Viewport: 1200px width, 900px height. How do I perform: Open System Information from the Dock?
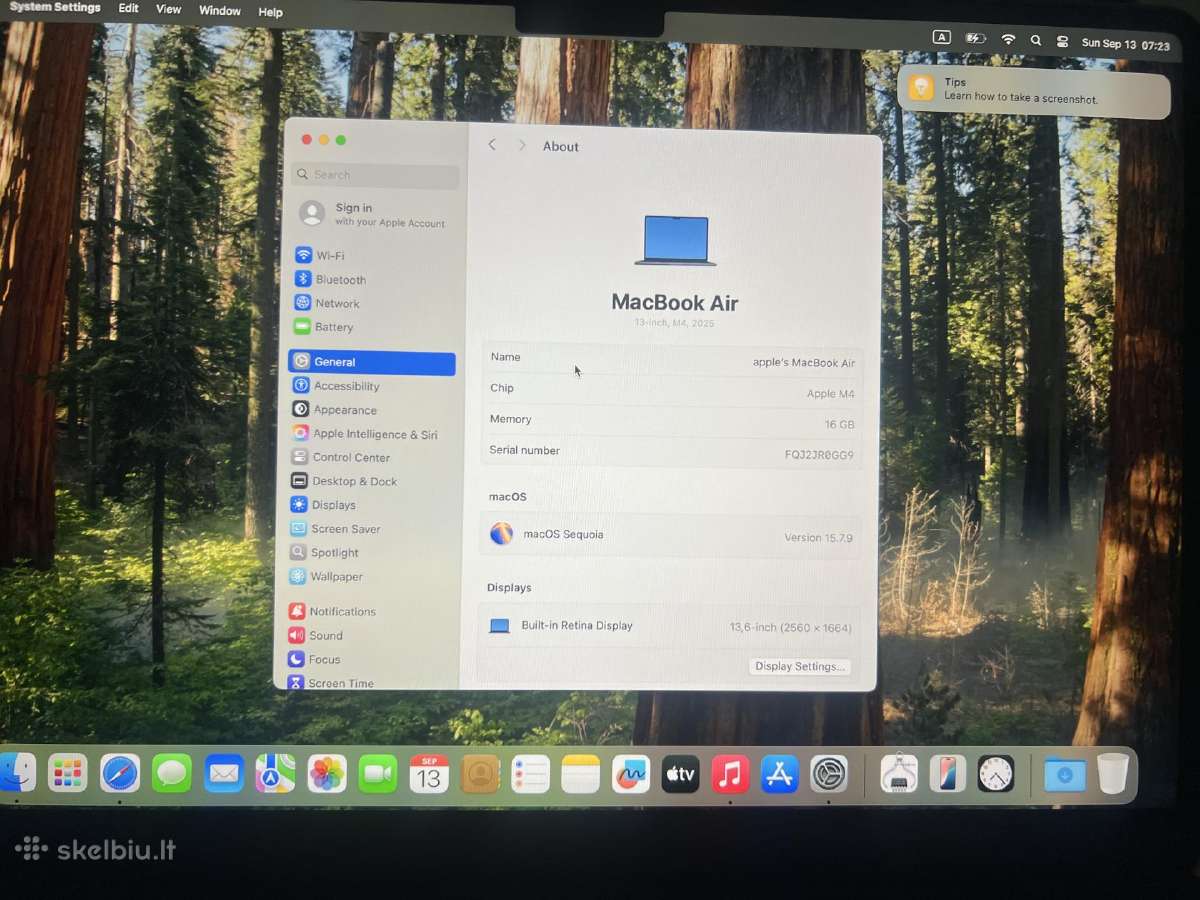click(x=899, y=773)
